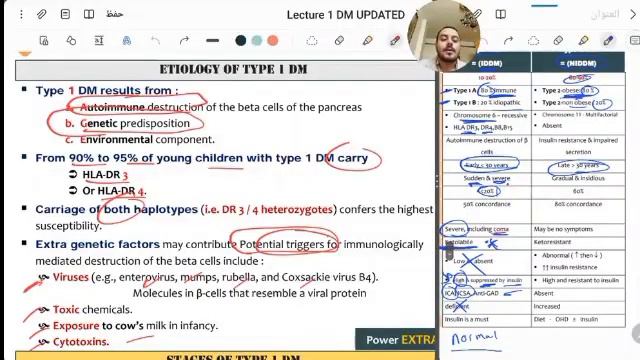The width and height of the screenshot is (640, 360).
Task: Select the lasso selection tool in left note
Action: click(x=312, y=41)
